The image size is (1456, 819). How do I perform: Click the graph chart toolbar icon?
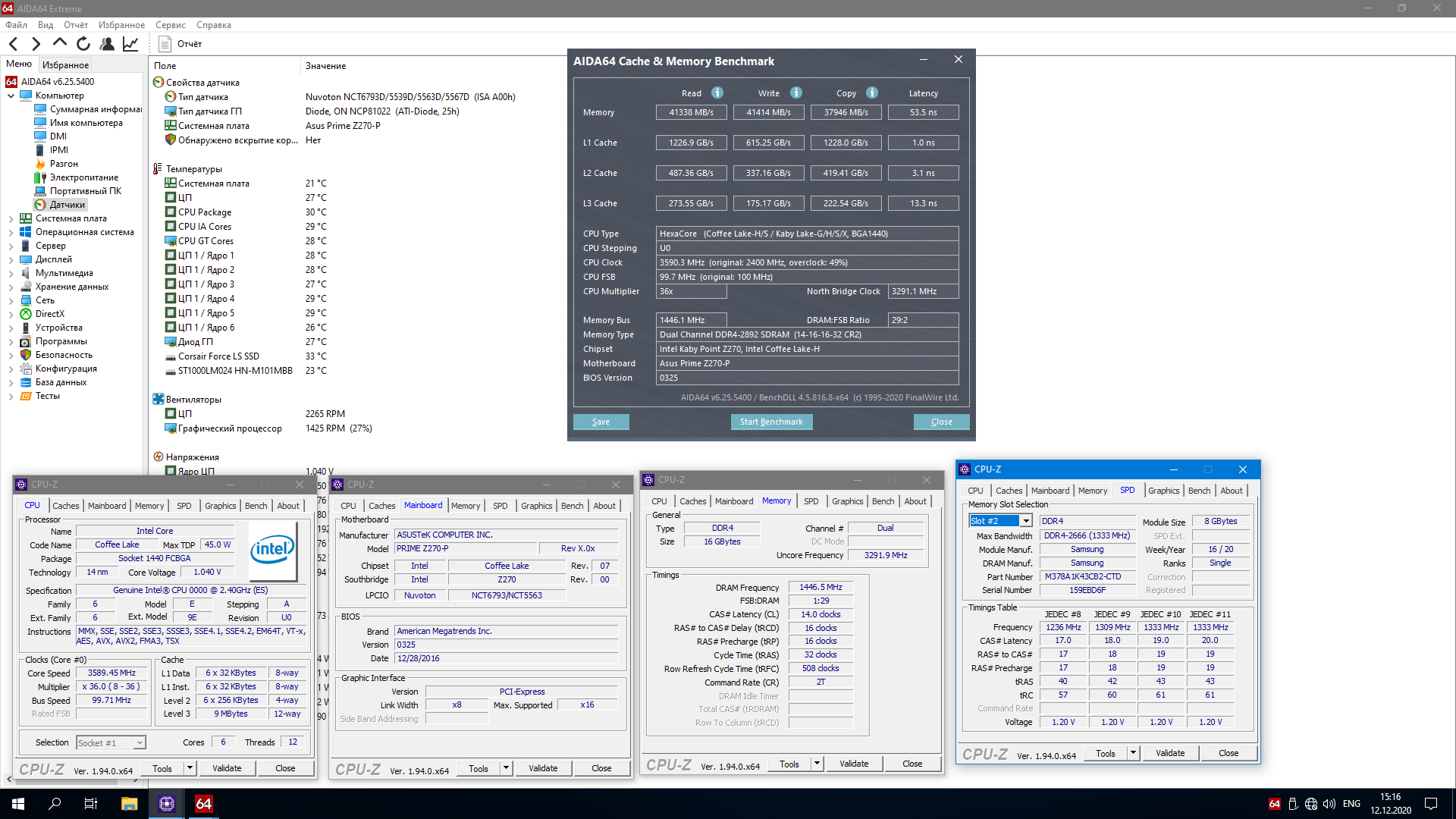[x=130, y=44]
